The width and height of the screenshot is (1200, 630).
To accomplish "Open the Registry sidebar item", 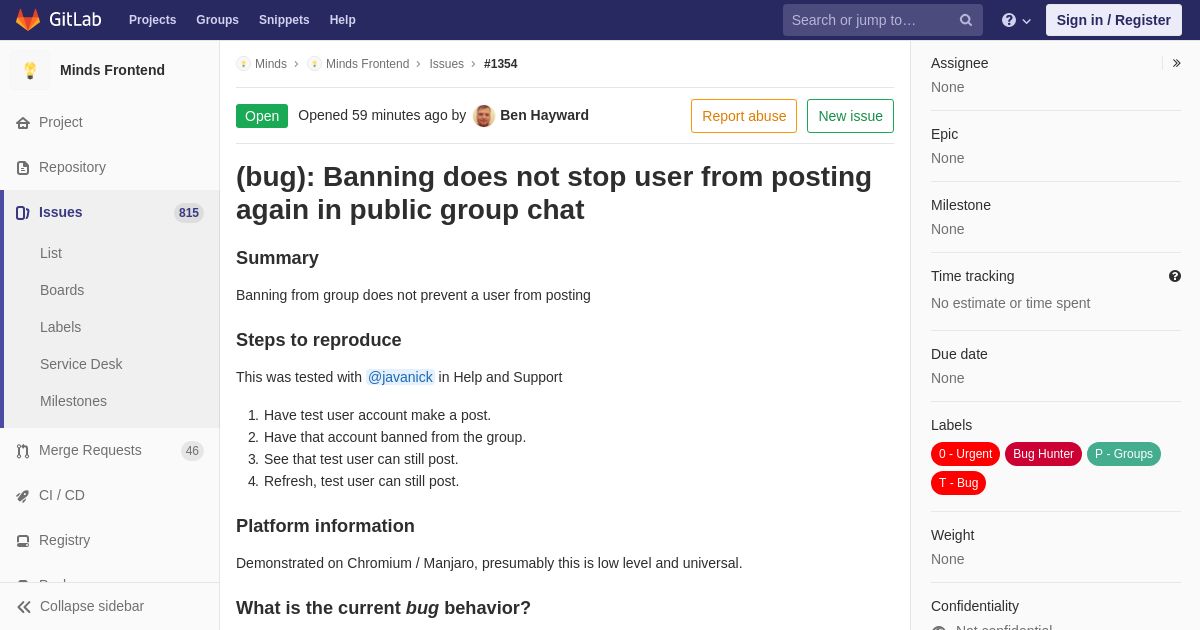I will coord(110,540).
